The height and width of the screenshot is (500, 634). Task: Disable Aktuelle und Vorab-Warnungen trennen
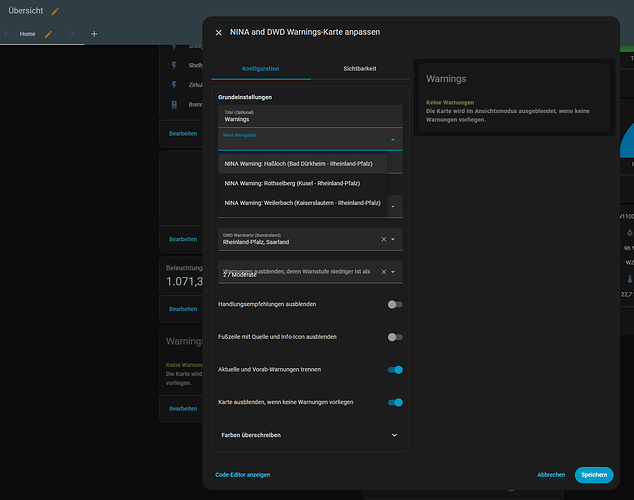click(395, 370)
